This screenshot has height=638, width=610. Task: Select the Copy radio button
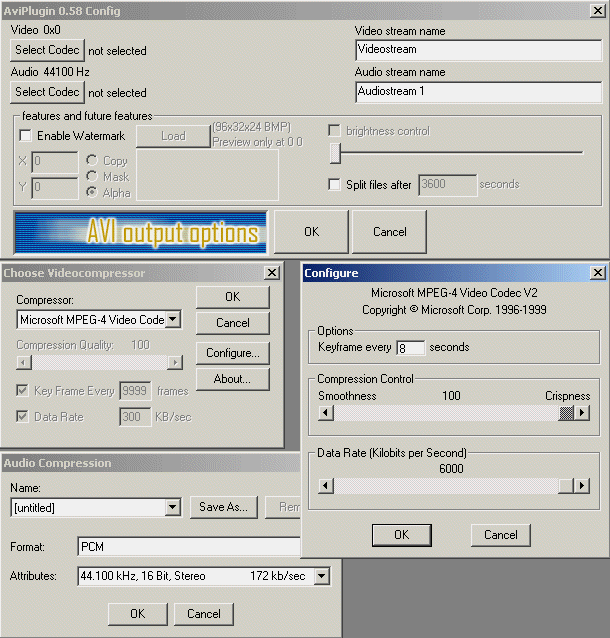(92, 160)
